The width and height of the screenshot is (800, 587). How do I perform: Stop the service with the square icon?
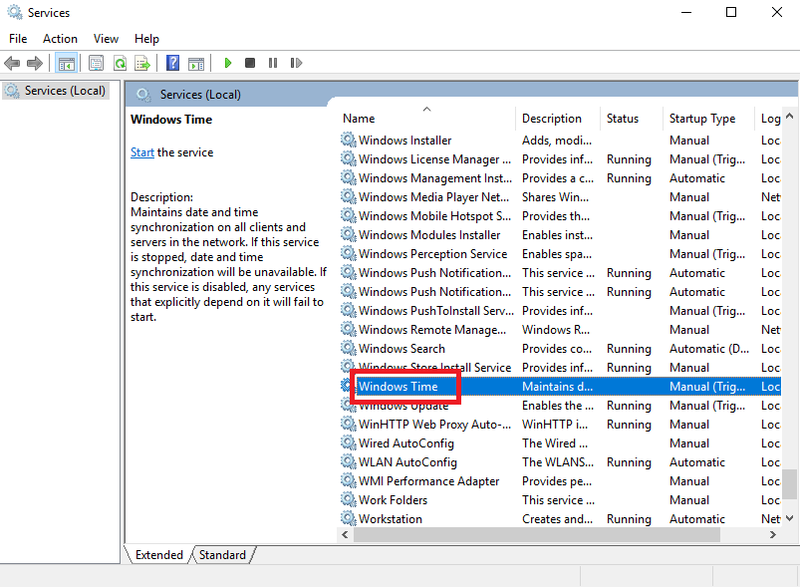250,63
